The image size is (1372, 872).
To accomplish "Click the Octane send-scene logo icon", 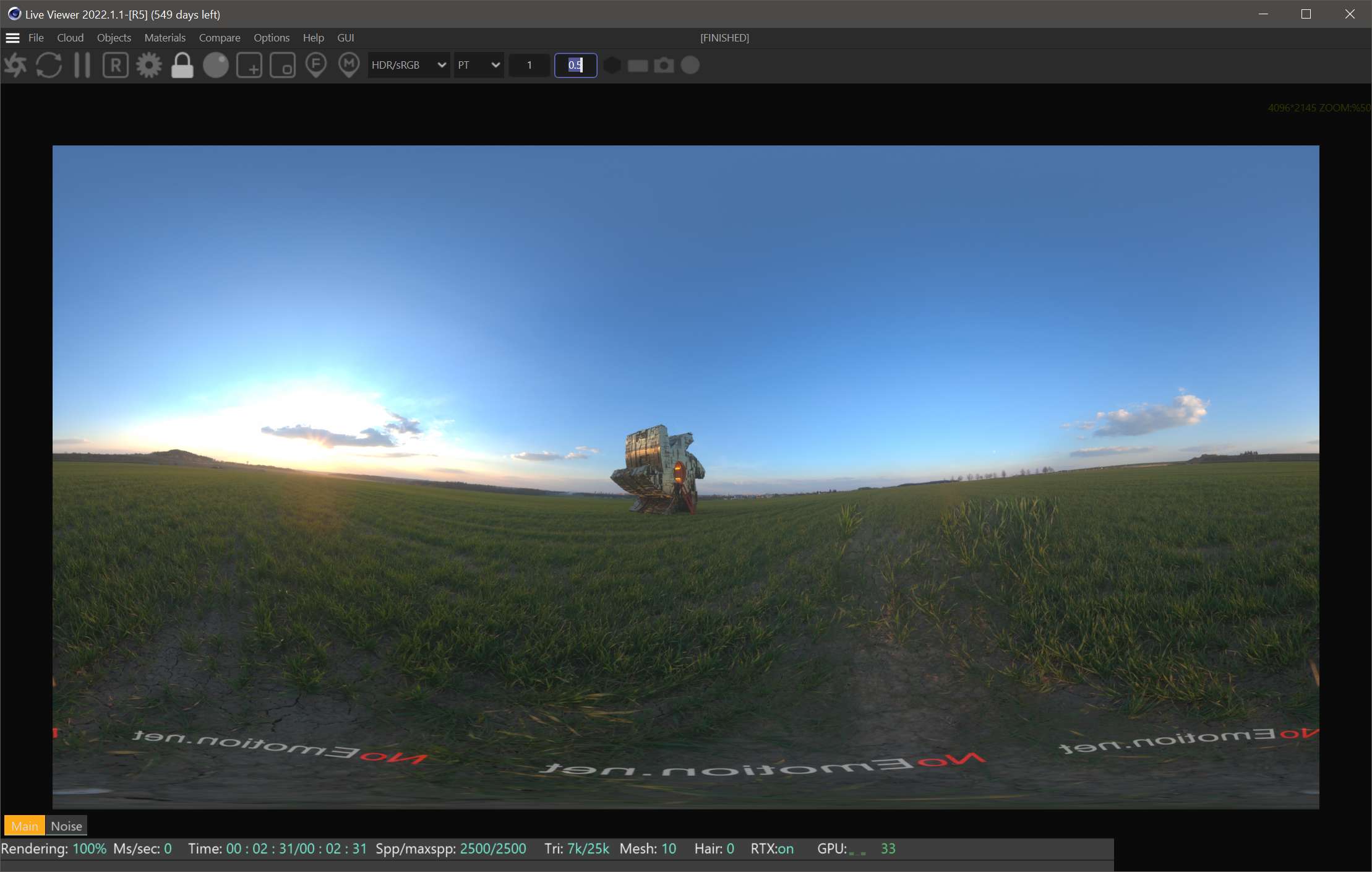I will tap(15, 65).
